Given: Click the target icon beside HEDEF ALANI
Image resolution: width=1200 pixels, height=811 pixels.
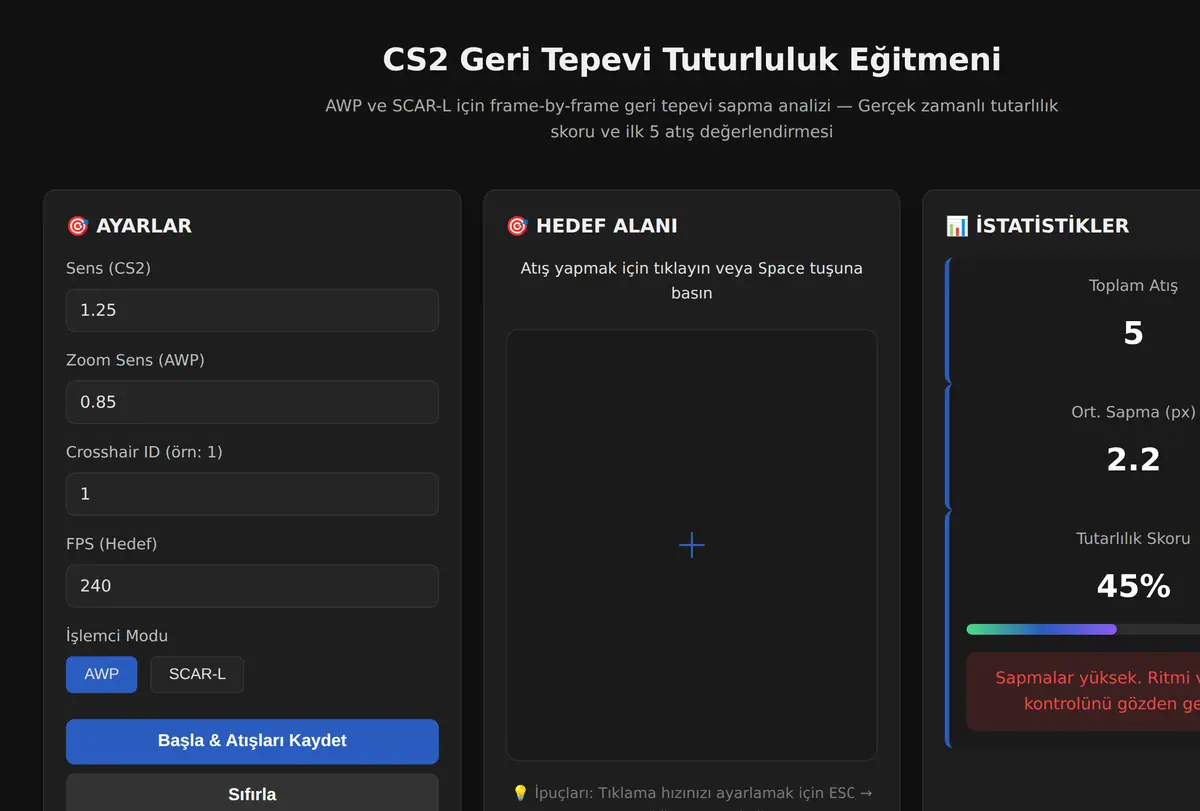Looking at the screenshot, I should 518,226.
